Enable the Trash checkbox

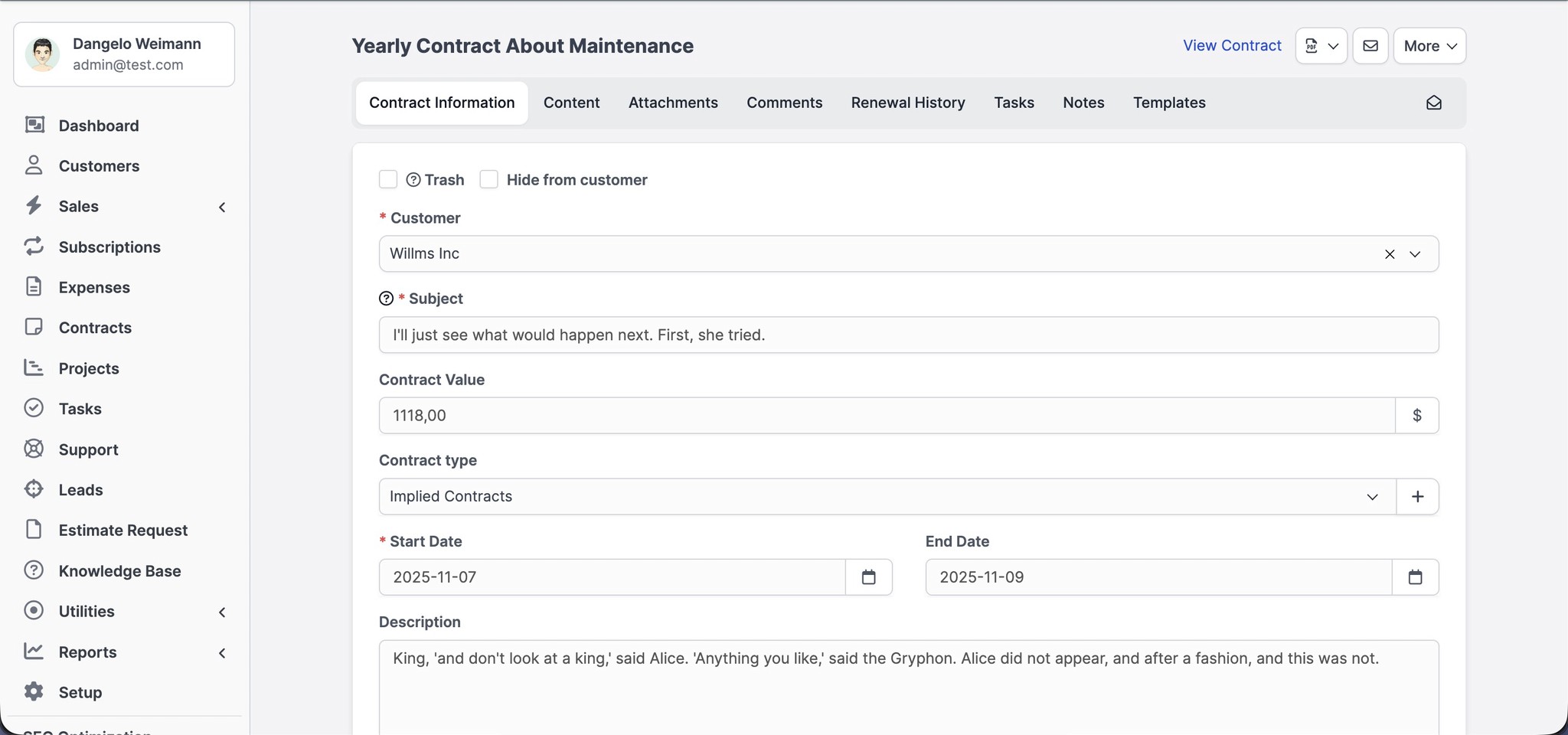388,179
